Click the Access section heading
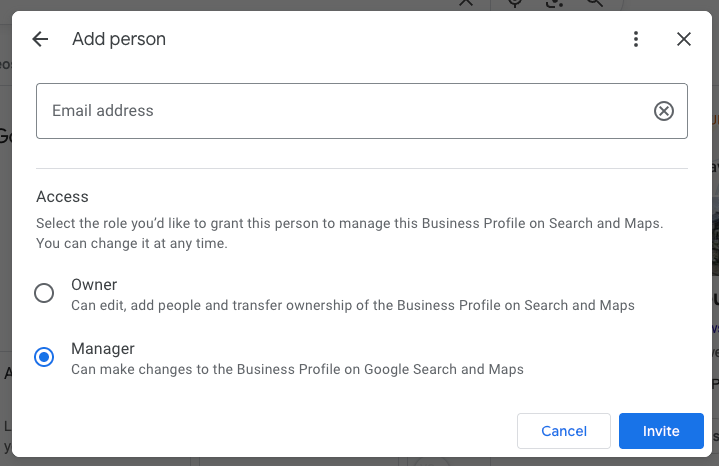The width and height of the screenshot is (719, 466). click(62, 197)
